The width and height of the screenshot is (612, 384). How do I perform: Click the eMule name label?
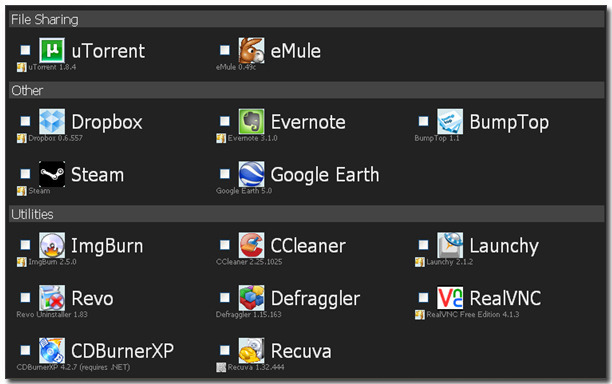pos(296,51)
